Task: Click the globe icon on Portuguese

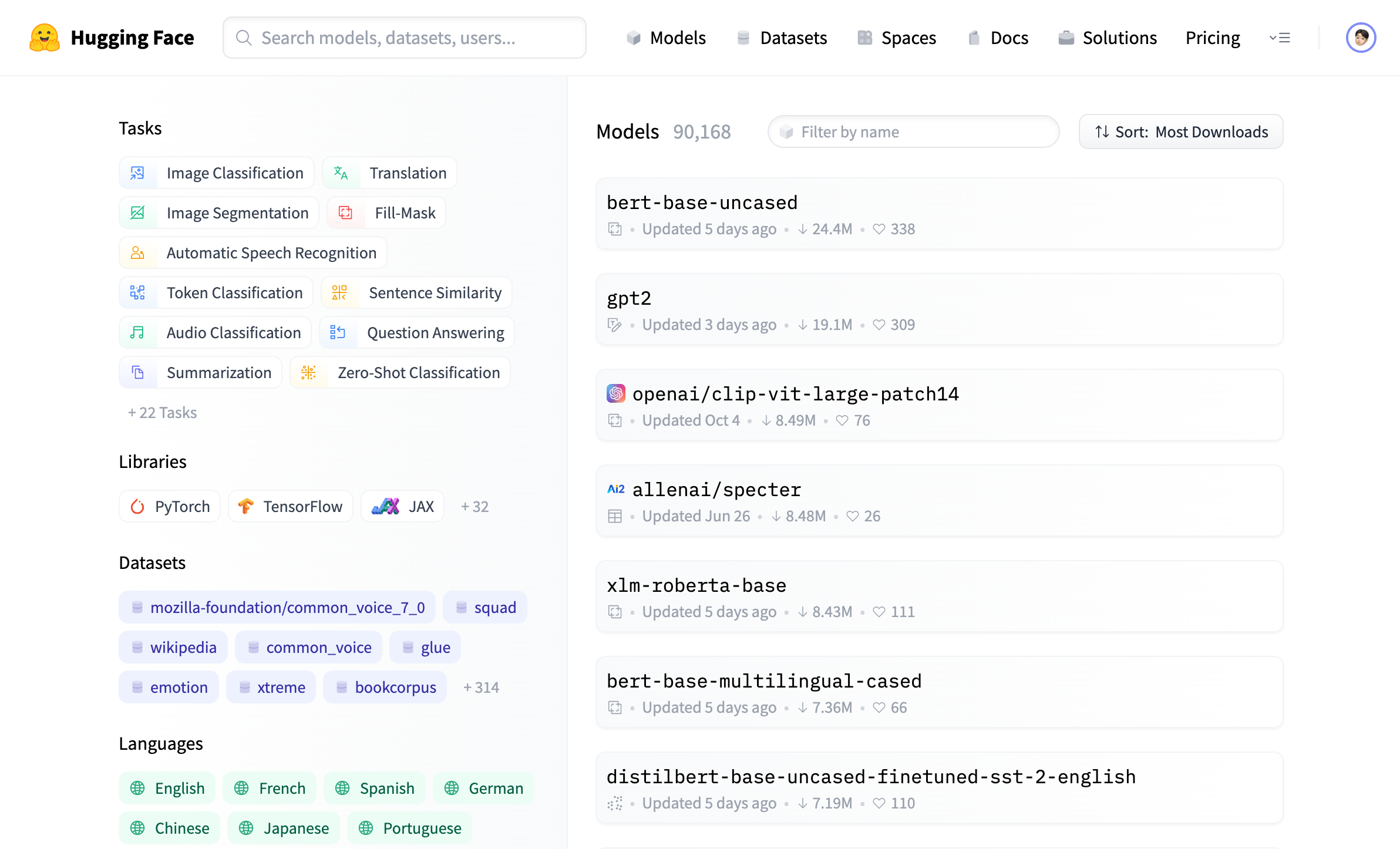Action: coord(366,828)
